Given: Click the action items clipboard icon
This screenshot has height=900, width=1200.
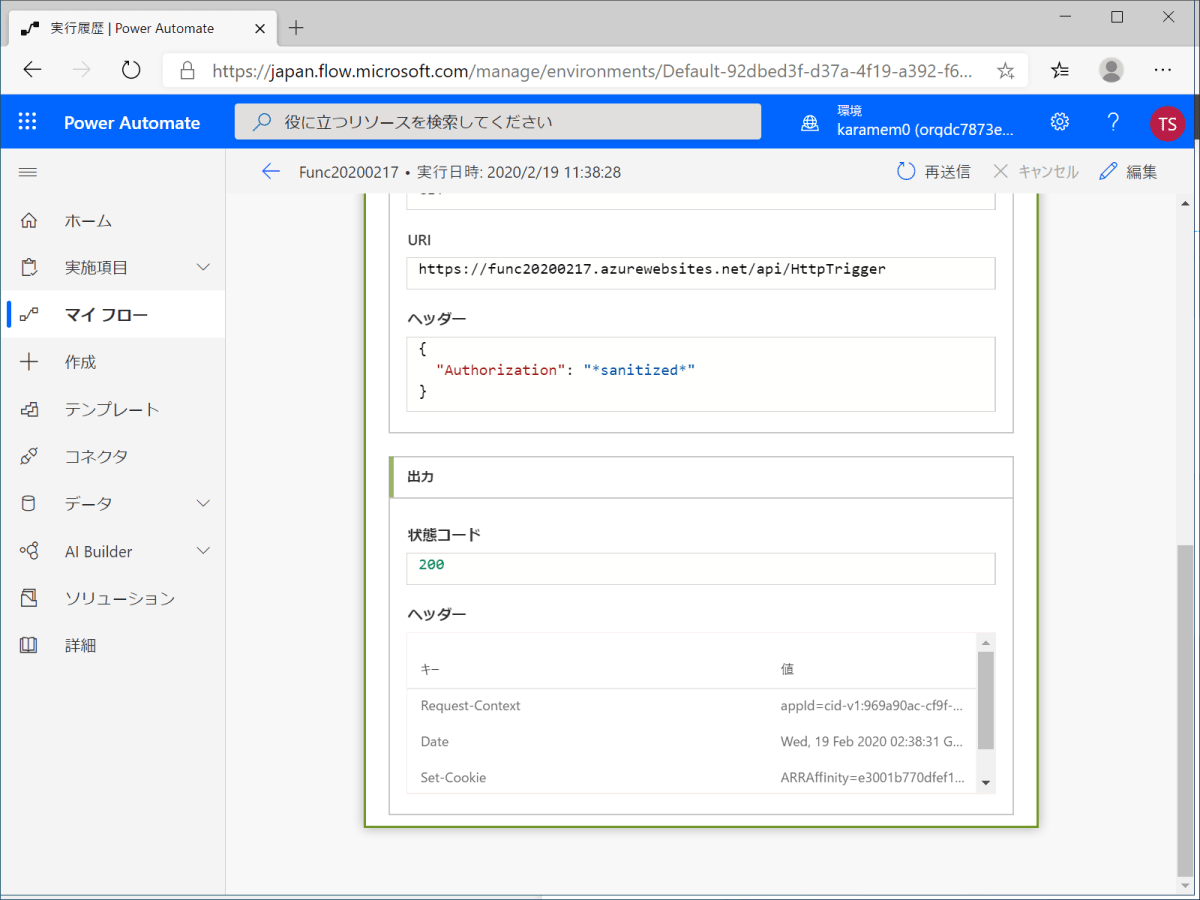Looking at the screenshot, I should (29, 268).
